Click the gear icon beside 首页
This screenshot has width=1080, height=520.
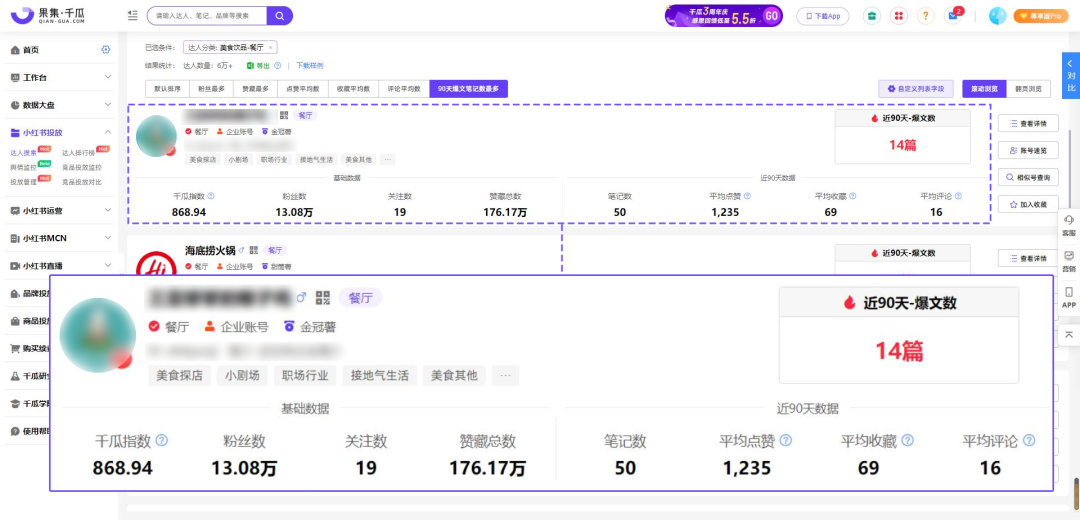[105, 50]
